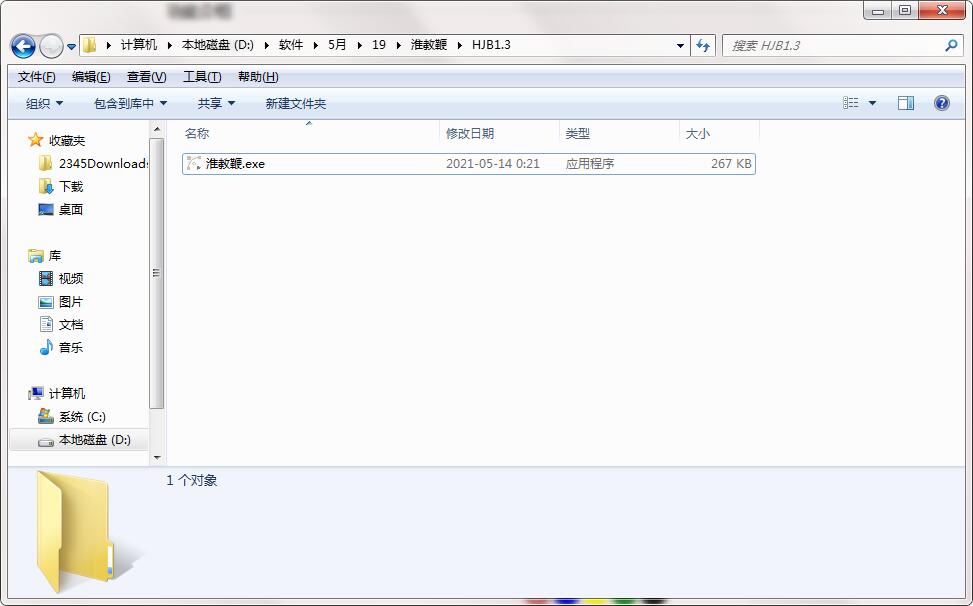The height and width of the screenshot is (606, 973).
Task: Open the view options dropdown arrow
Action: tap(872, 104)
